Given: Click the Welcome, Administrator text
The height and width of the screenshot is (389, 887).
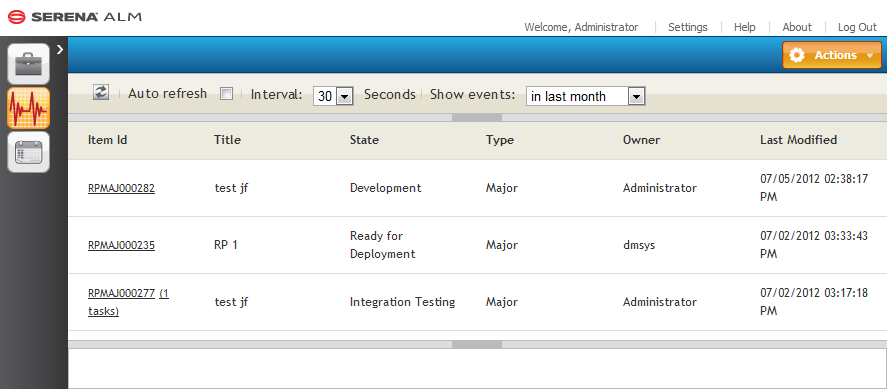Looking at the screenshot, I should (581, 27).
